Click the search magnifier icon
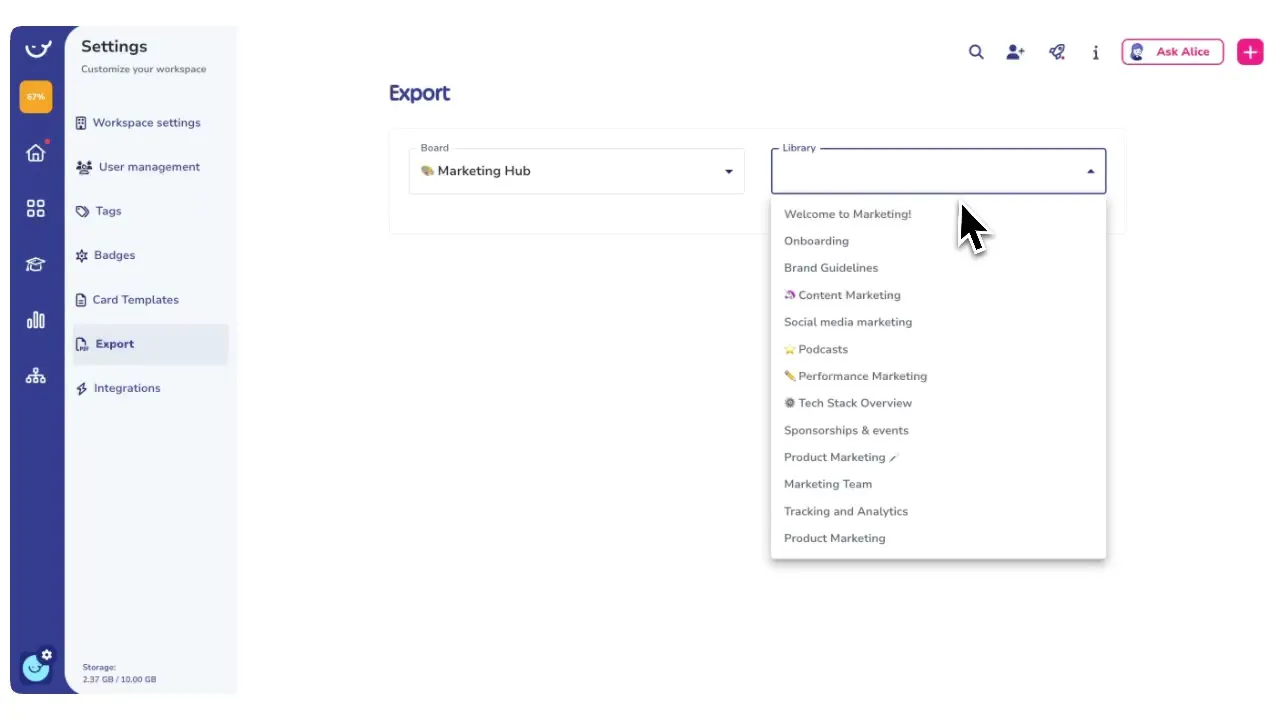Screen dimensions: 1280x720 [976, 52]
